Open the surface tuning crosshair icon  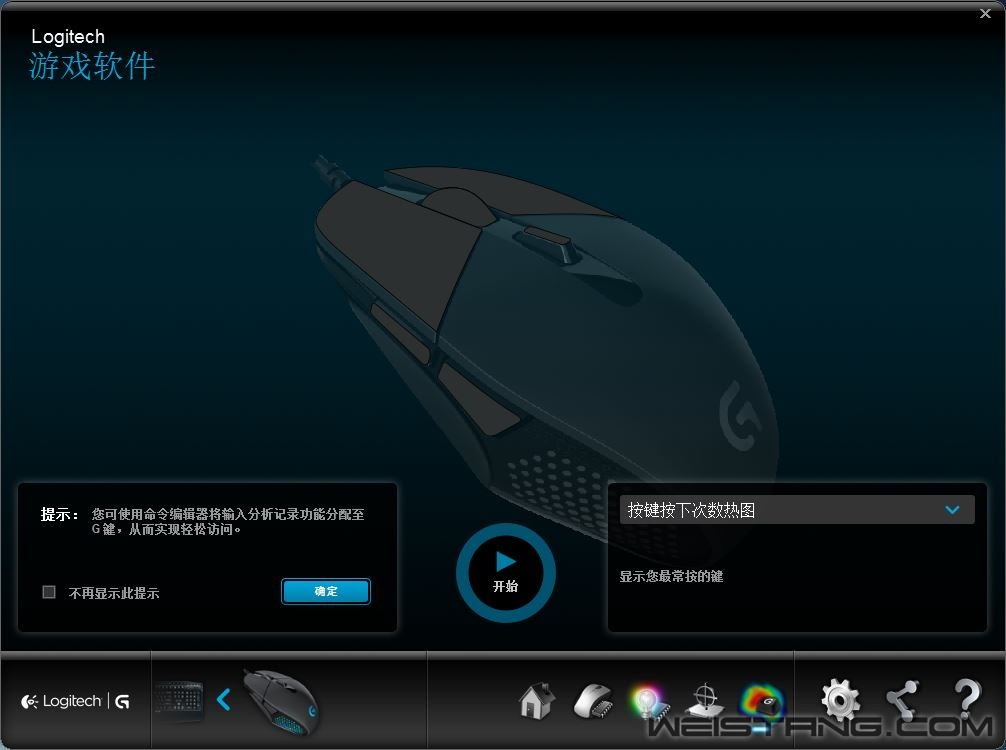tap(704, 701)
